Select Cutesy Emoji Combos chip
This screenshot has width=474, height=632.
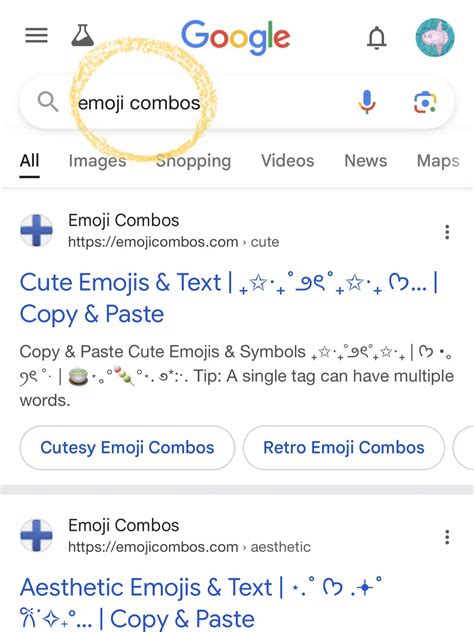[x=127, y=447]
